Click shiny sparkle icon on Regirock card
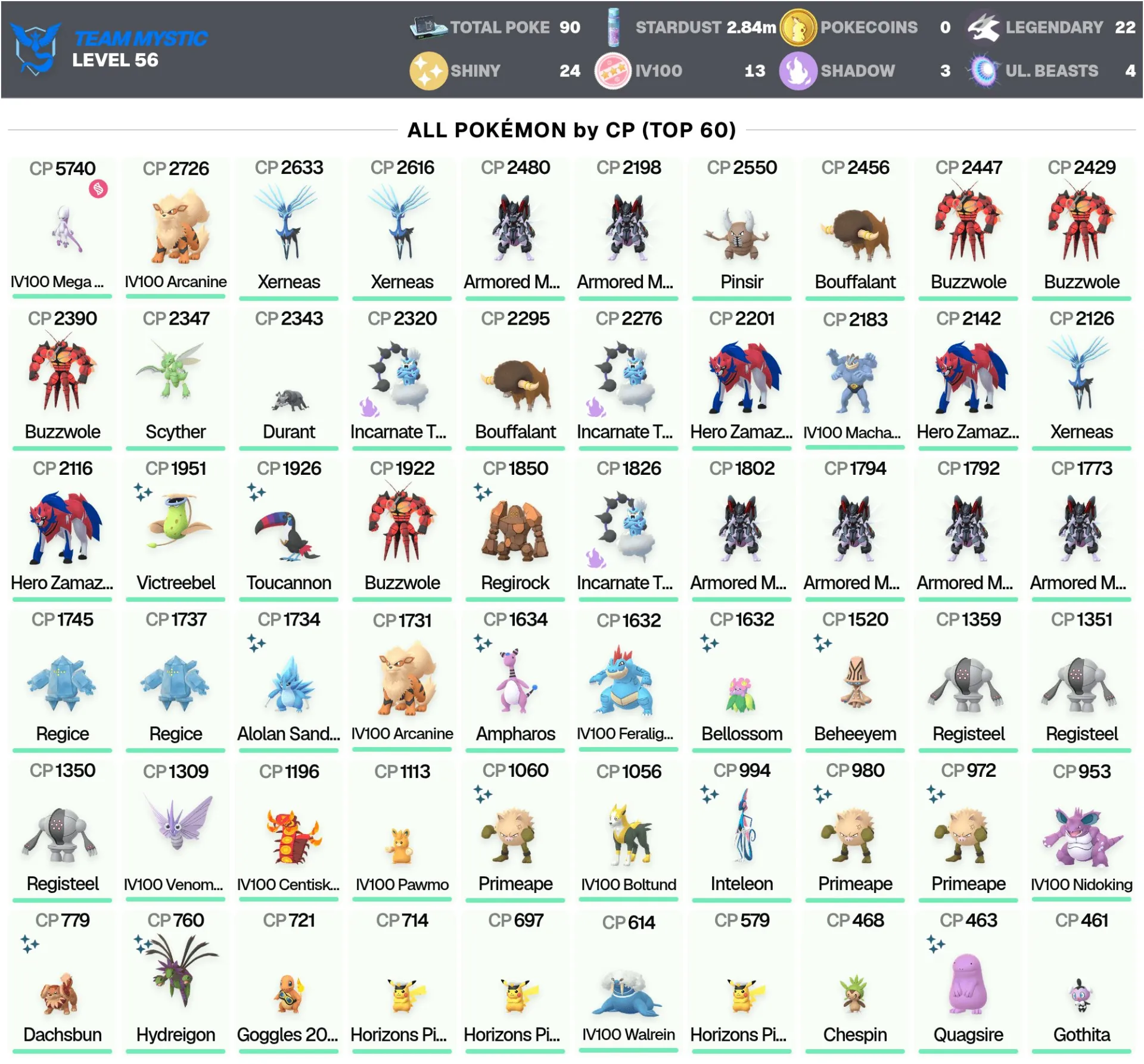1144x1064 pixels. click(483, 493)
